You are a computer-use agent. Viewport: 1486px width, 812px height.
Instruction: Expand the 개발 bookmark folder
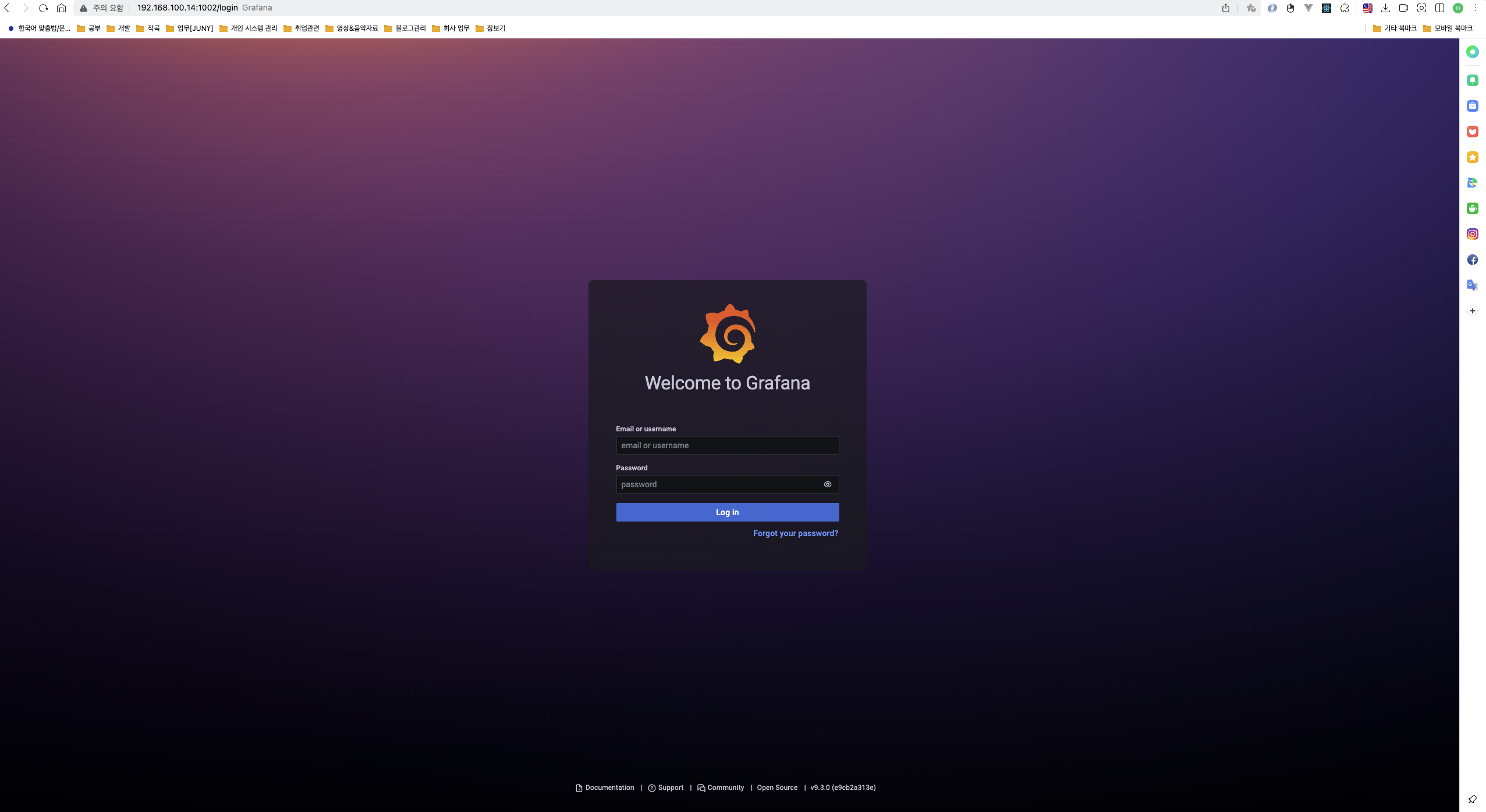tap(119, 29)
